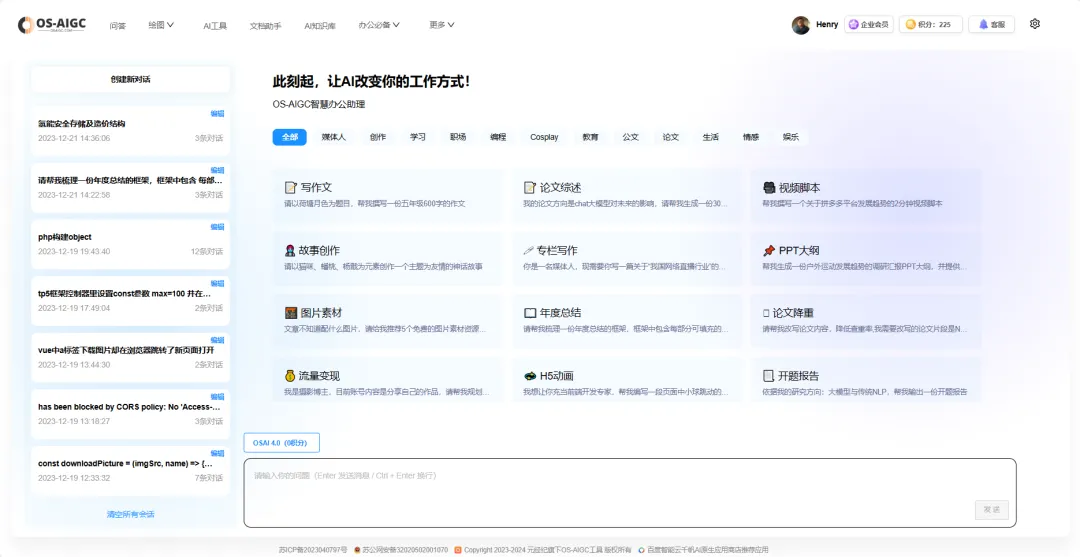The image size is (1080, 557).
Task: Open the php构建object conversation
Action: click(130, 244)
